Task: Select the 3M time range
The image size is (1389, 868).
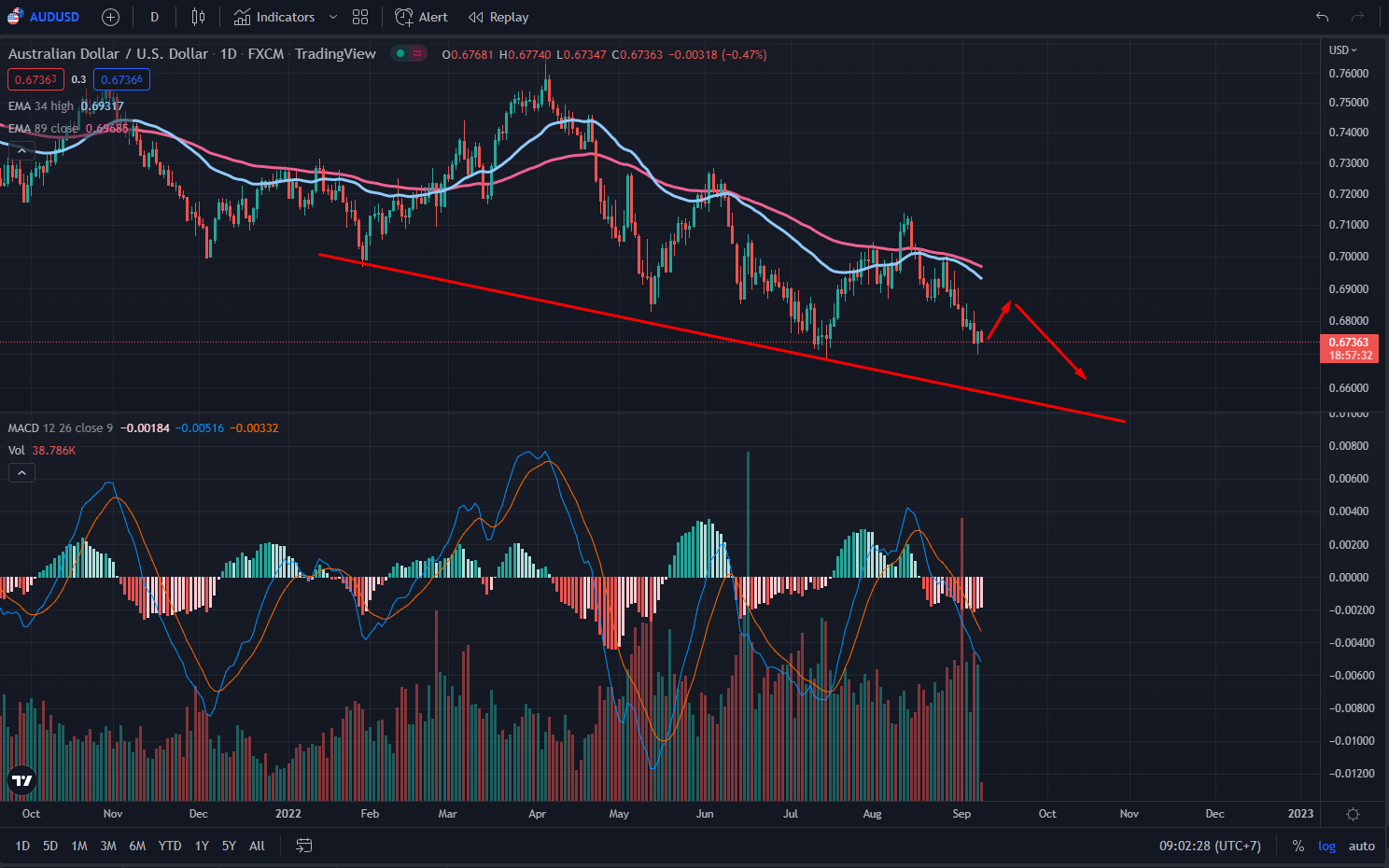Action: (x=108, y=846)
